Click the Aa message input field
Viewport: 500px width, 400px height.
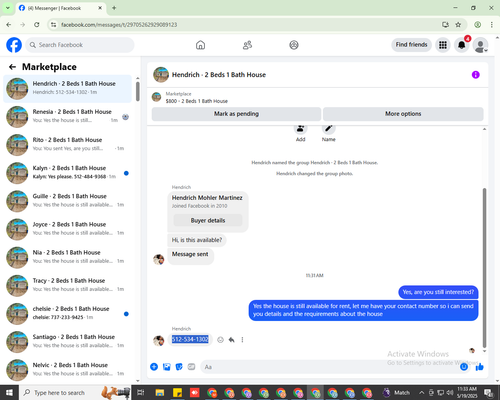coord(328,367)
